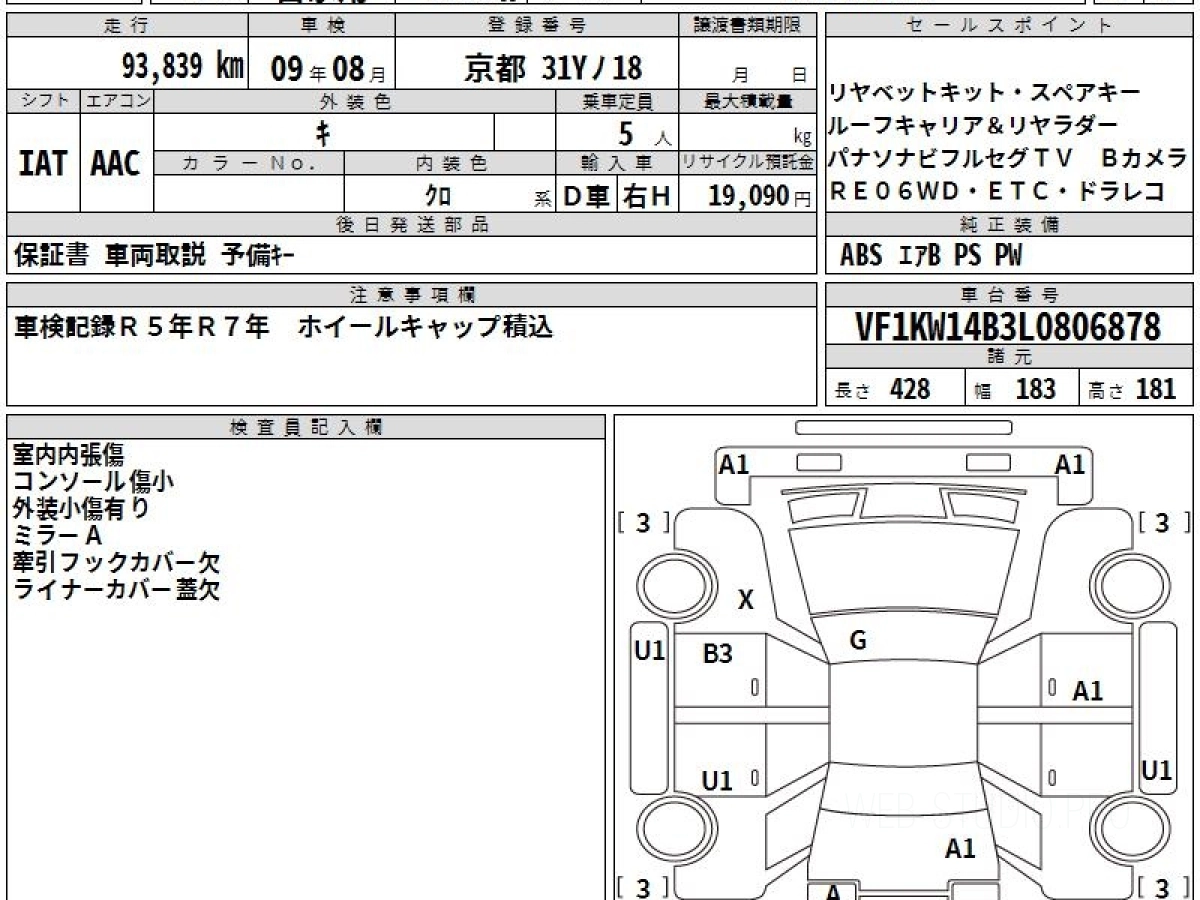Select the パナソナビフルセグTV Bカメラ line

point(1008,158)
